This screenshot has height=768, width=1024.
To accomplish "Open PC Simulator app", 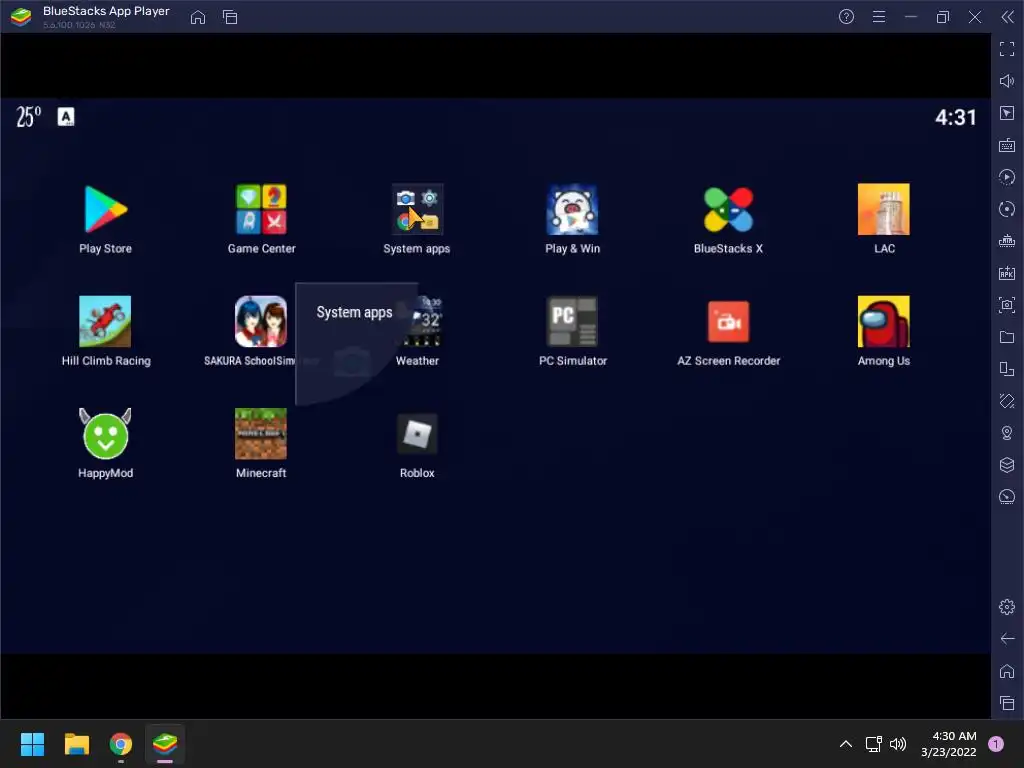I will 572,321.
